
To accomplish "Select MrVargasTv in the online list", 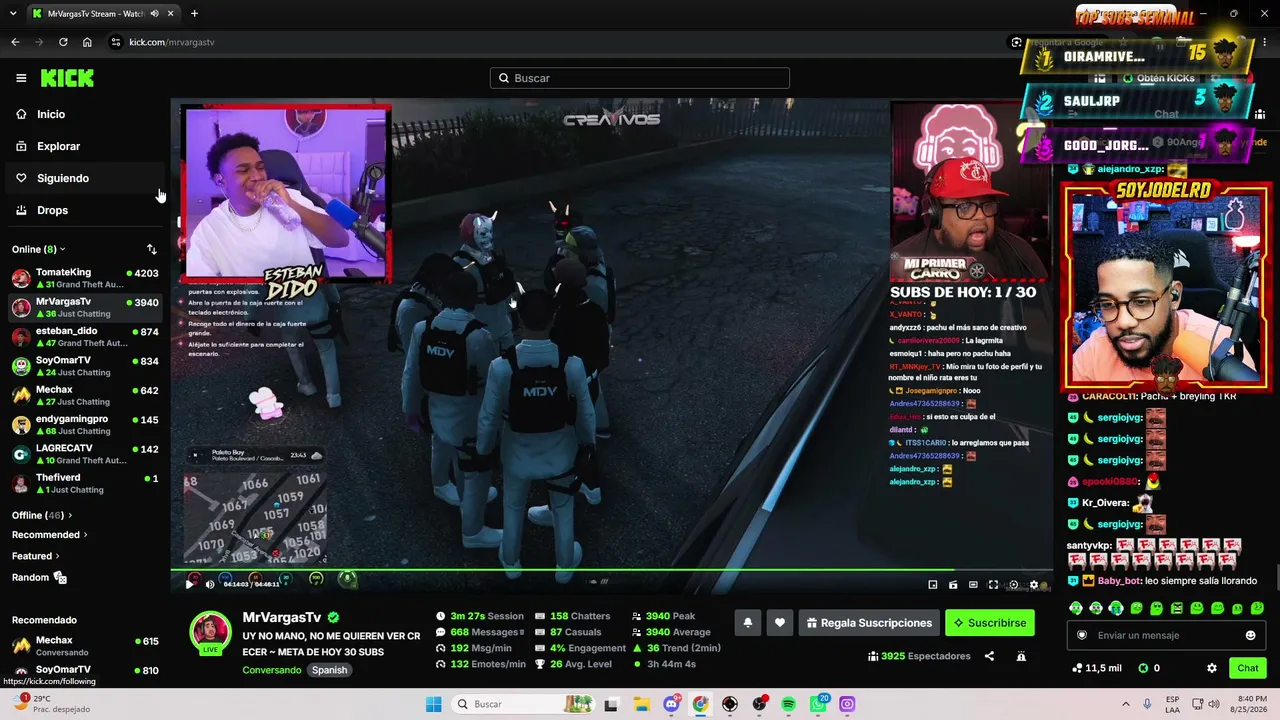I will [x=85, y=307].
